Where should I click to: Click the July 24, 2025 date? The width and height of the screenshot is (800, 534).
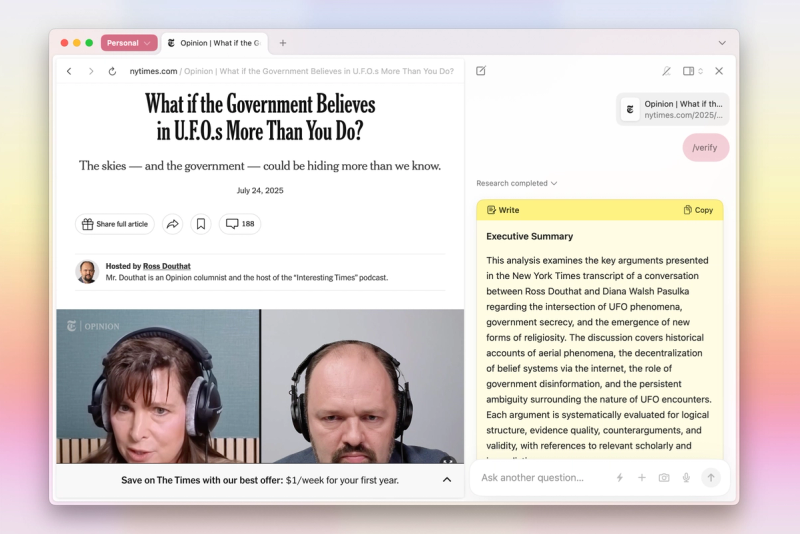tap(260, 191)
